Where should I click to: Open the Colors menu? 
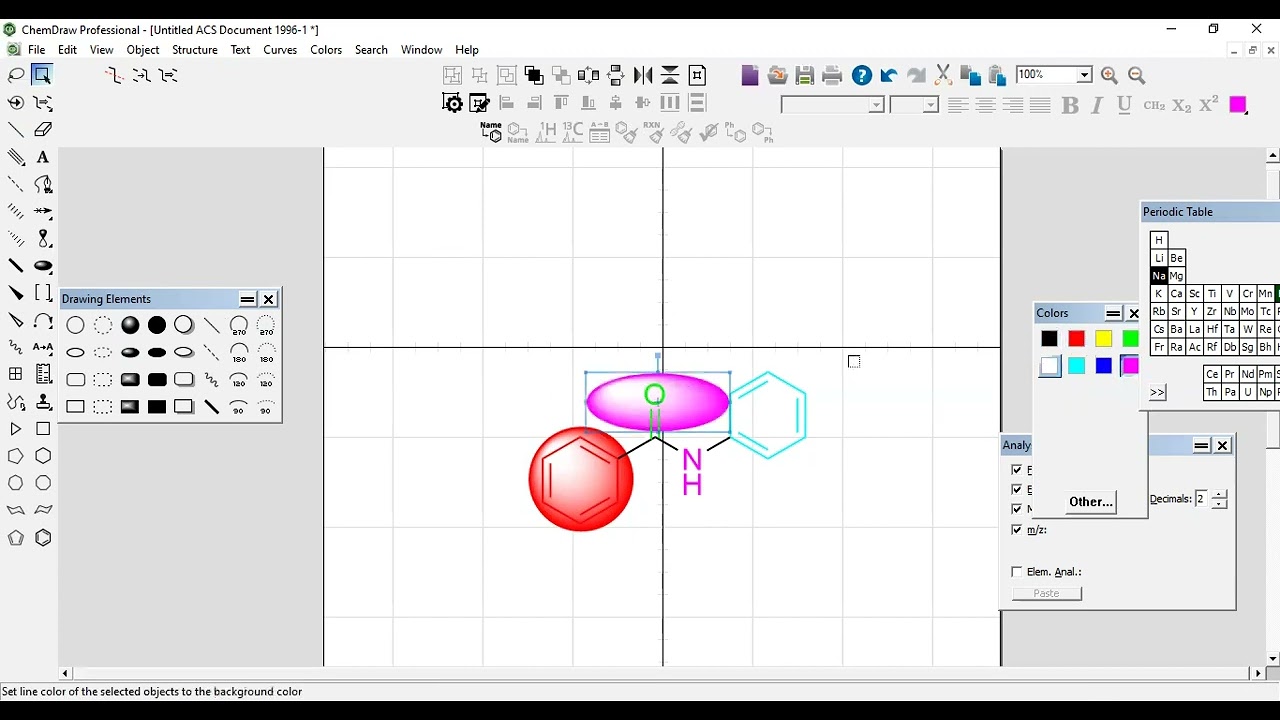click(x=326, y=49)
